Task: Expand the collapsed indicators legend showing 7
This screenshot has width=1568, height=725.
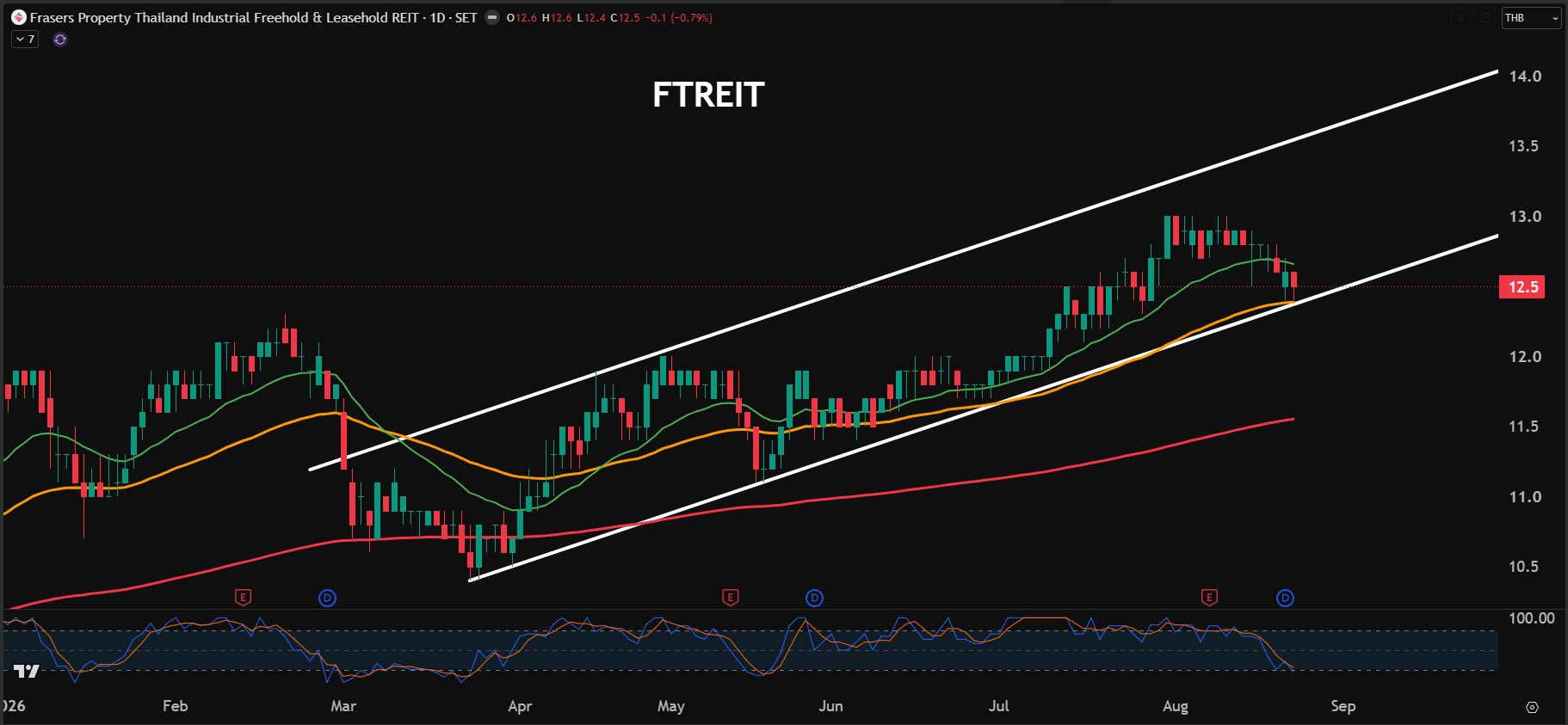Action: click(25, 40)
